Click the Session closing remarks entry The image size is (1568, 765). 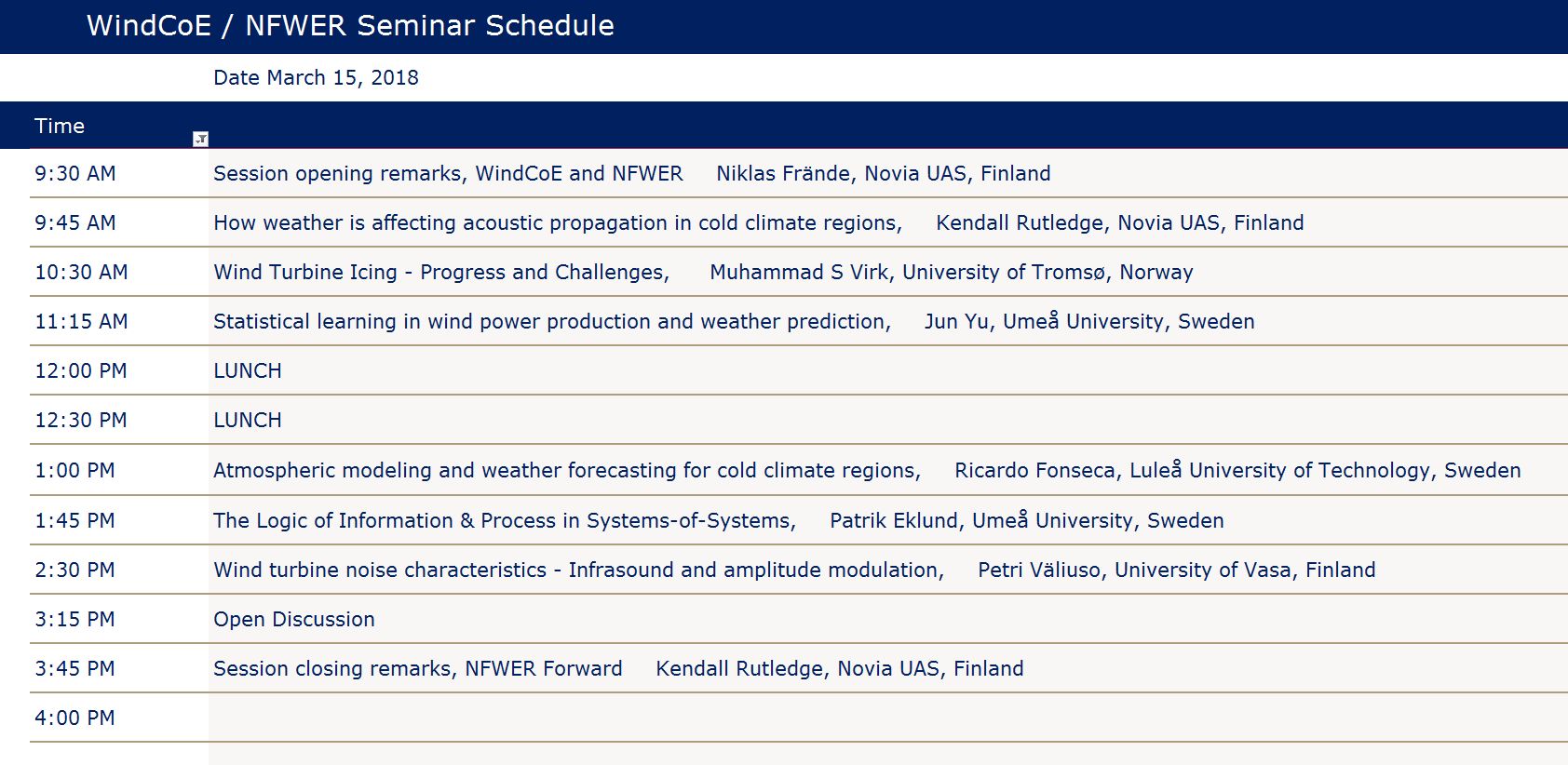(x=888, y=668)
